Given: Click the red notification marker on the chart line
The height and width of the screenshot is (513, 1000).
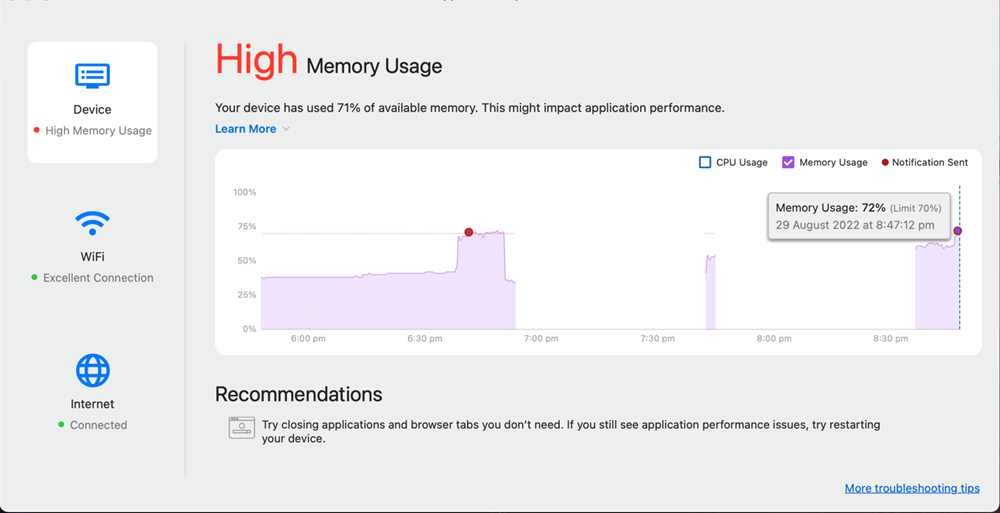Looking at the screenshot, I should coord(468,232).
